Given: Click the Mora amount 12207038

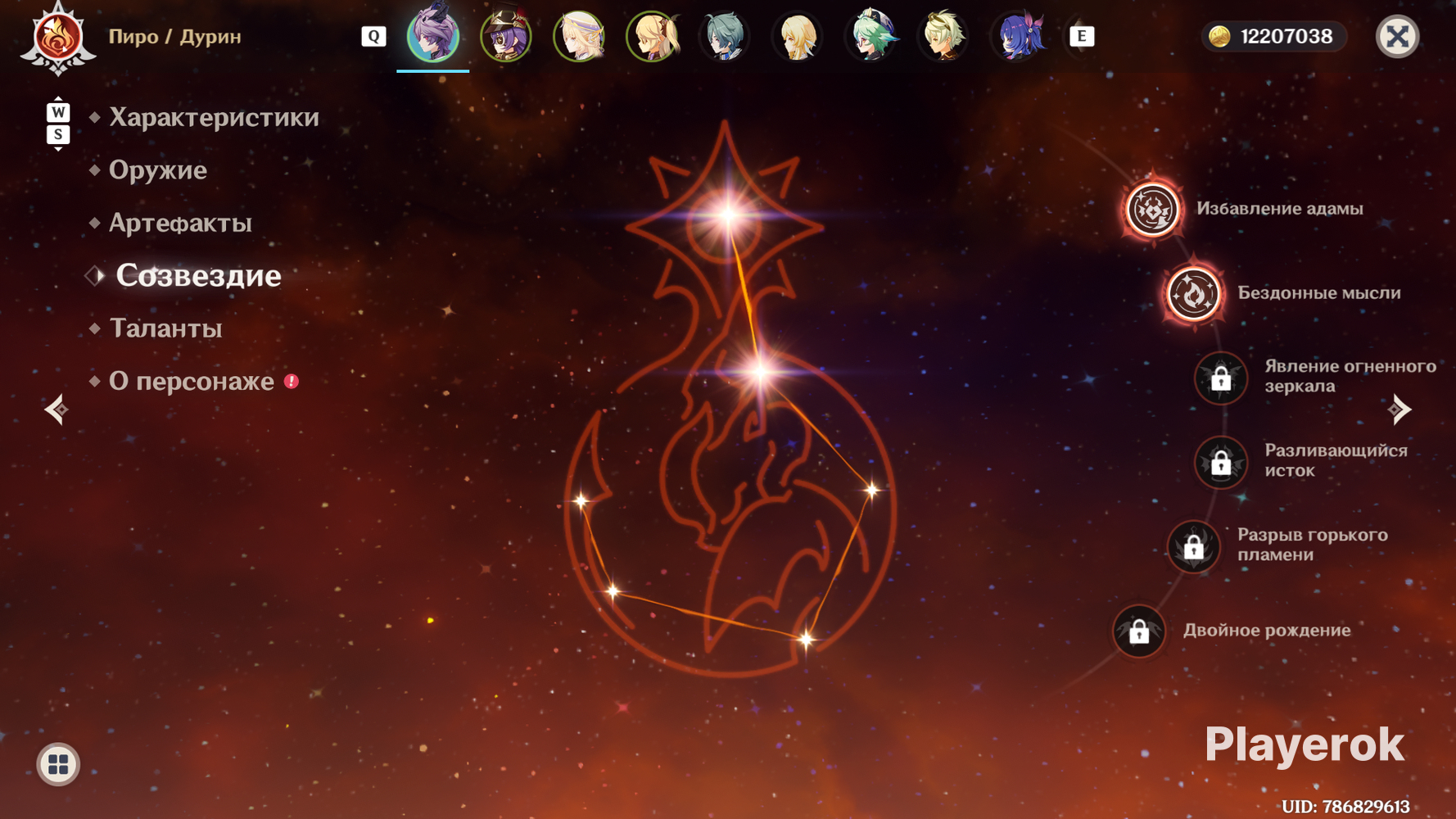Looking at the screenshot, I should (x=1286, y=37).
